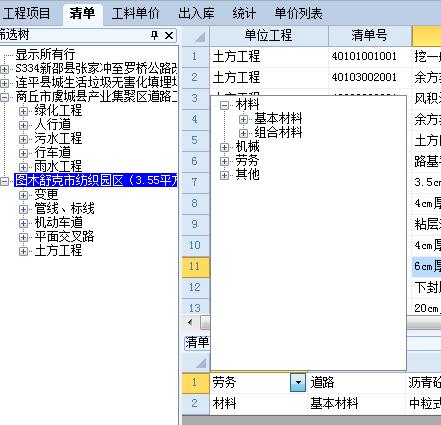The width and height of the screenshot is (441, 425).
Task: Click 土方工程 cell in grid row 2
Action: (269, 77)
